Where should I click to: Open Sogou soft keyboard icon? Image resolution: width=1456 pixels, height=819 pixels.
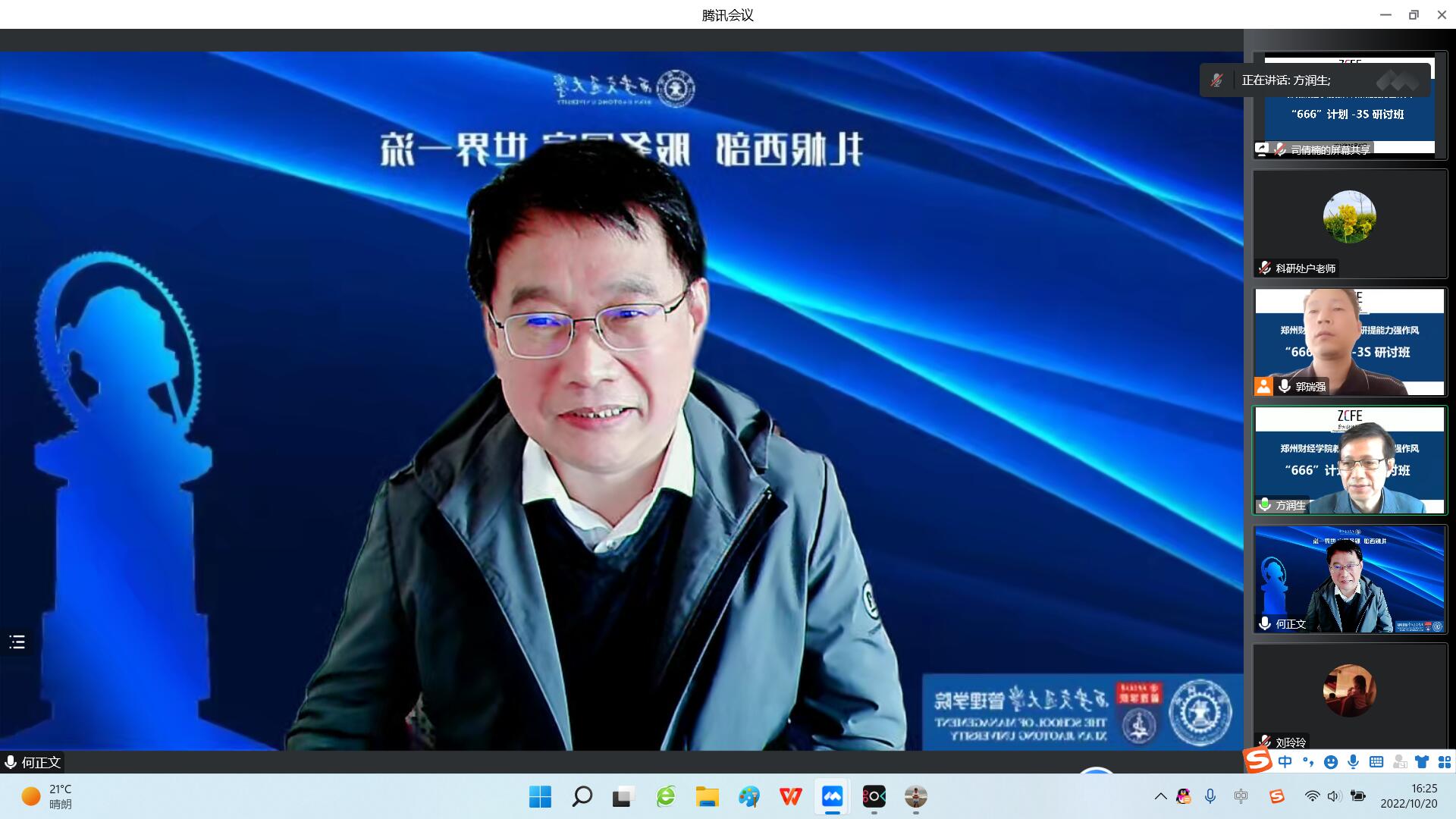tap(1376, 762)
